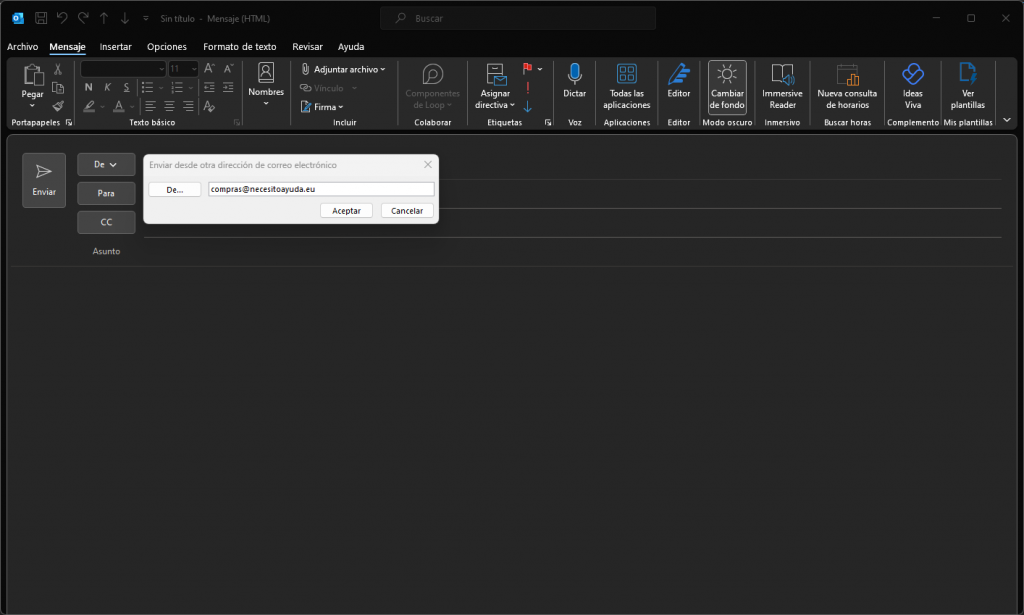Click the Enviar send button

point(44,180)
